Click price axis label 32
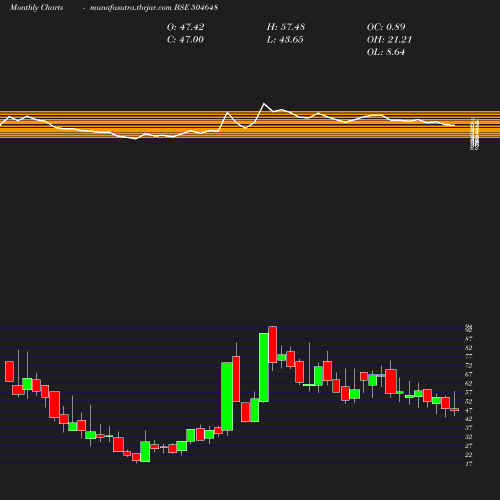Image resolution: width=500 pixels, height=500 pixels. (469, 437)
